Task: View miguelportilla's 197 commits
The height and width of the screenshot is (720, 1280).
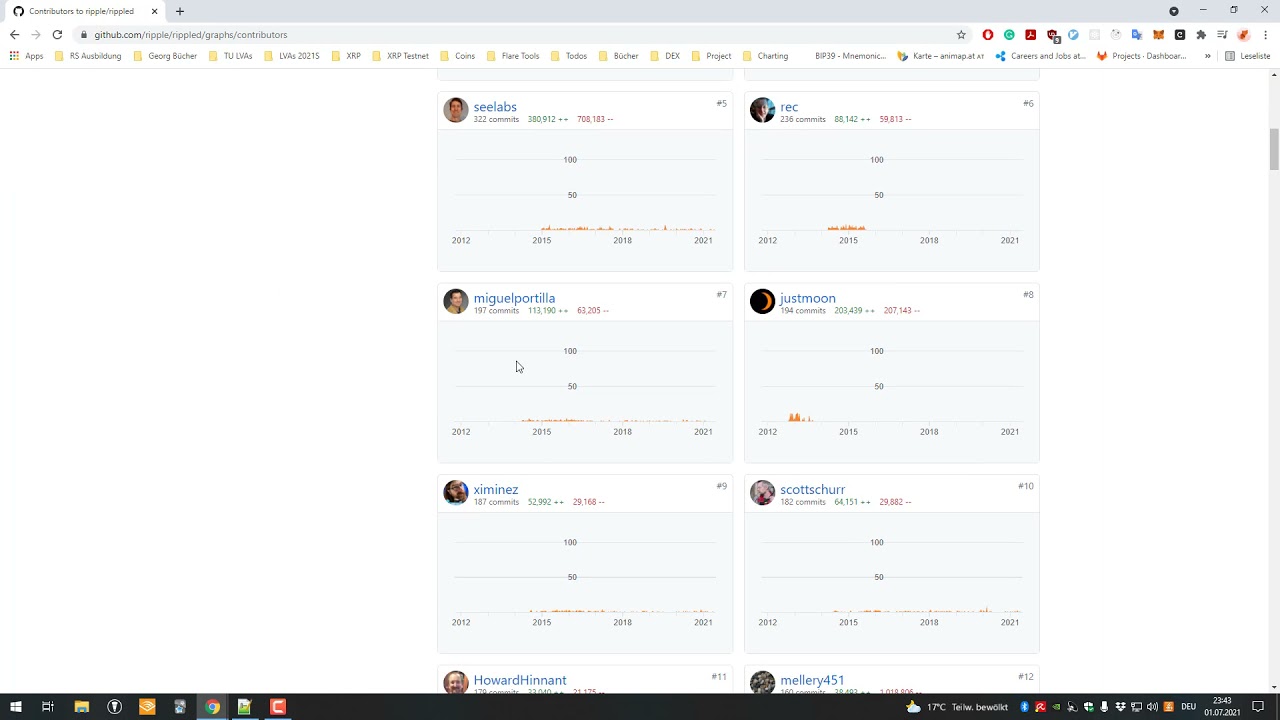Action: 496,310
